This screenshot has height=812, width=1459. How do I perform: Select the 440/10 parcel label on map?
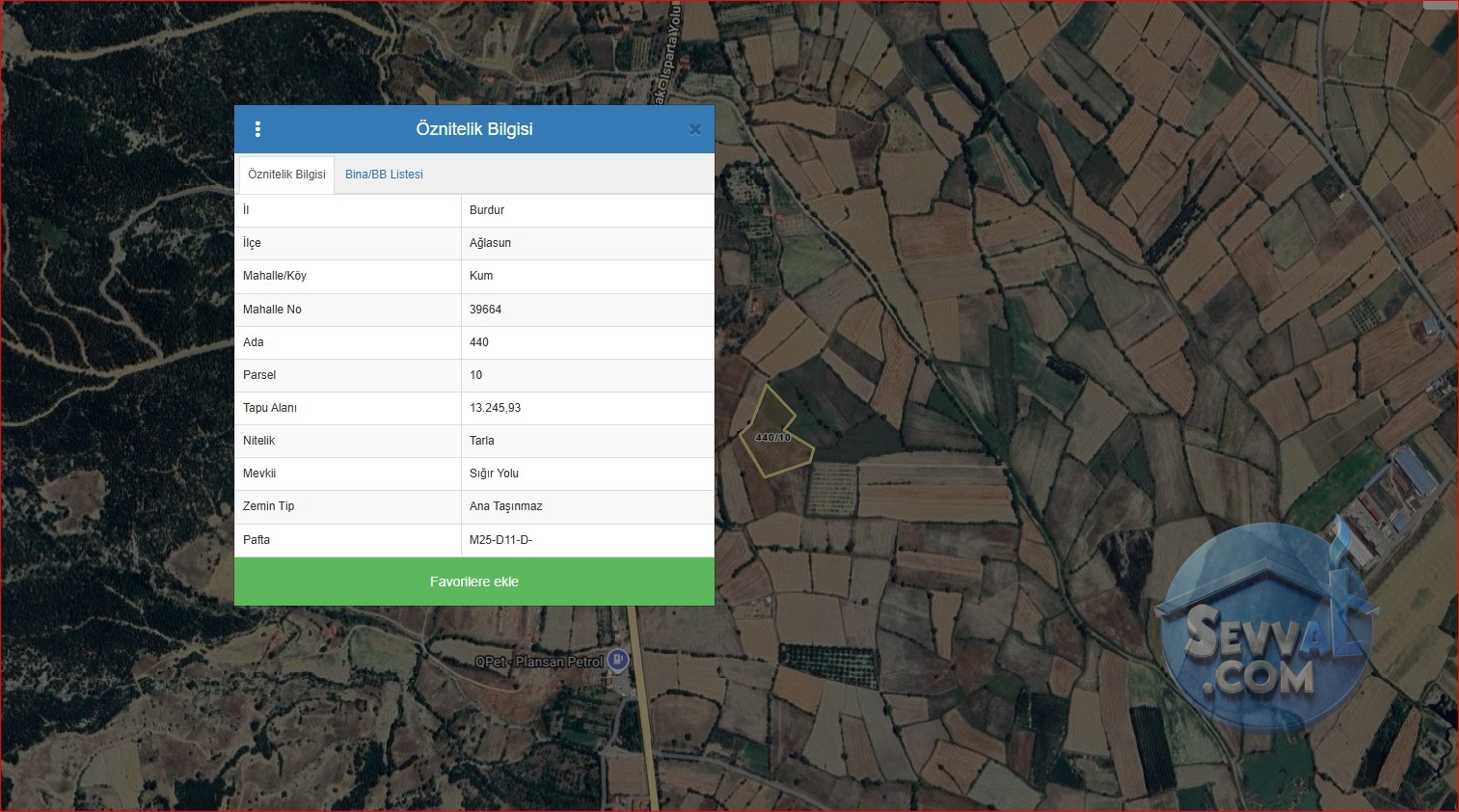772,437
